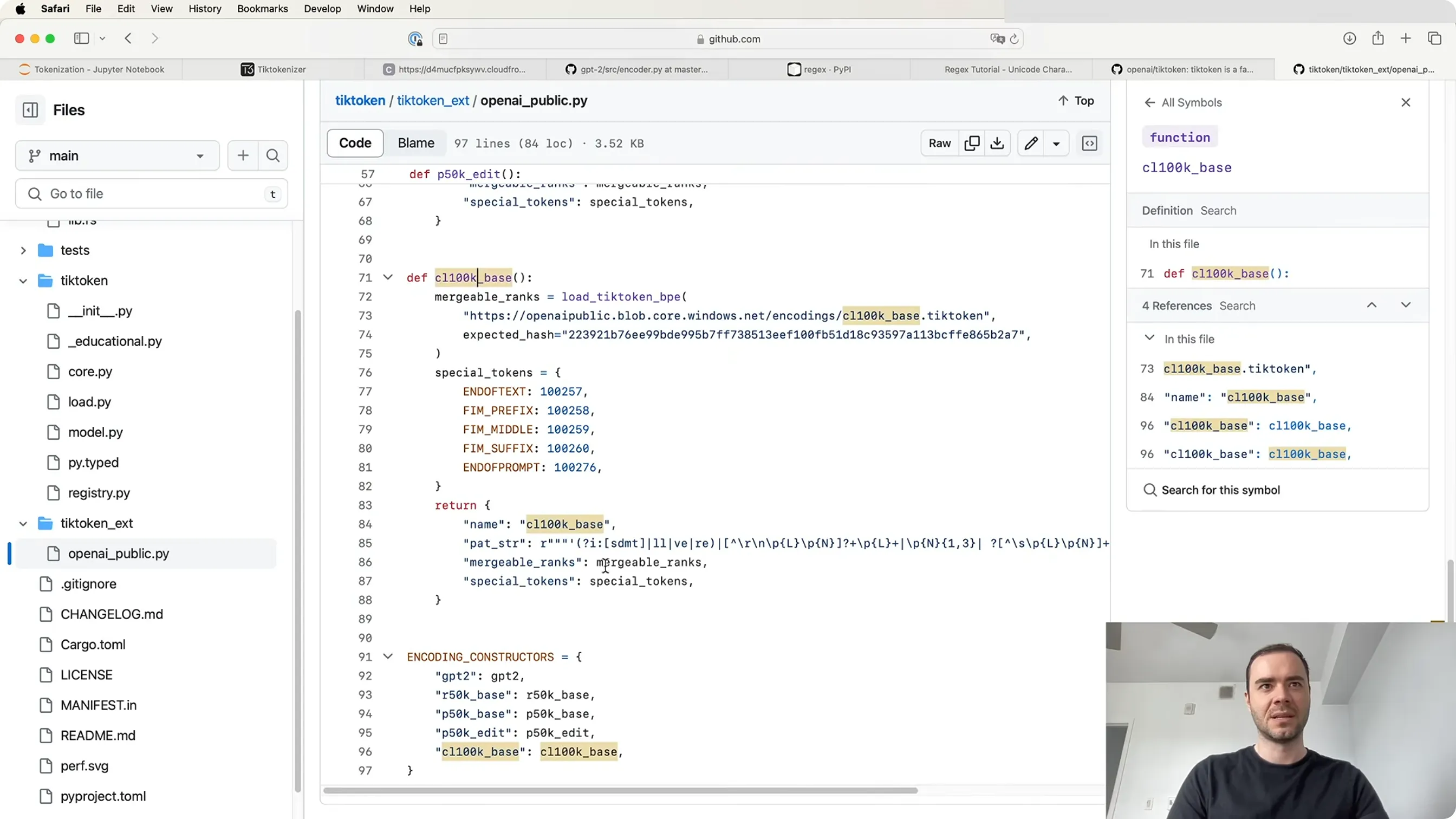Show Safari downloads icon
1456x819 pixels.
[x=1350, y=38]
